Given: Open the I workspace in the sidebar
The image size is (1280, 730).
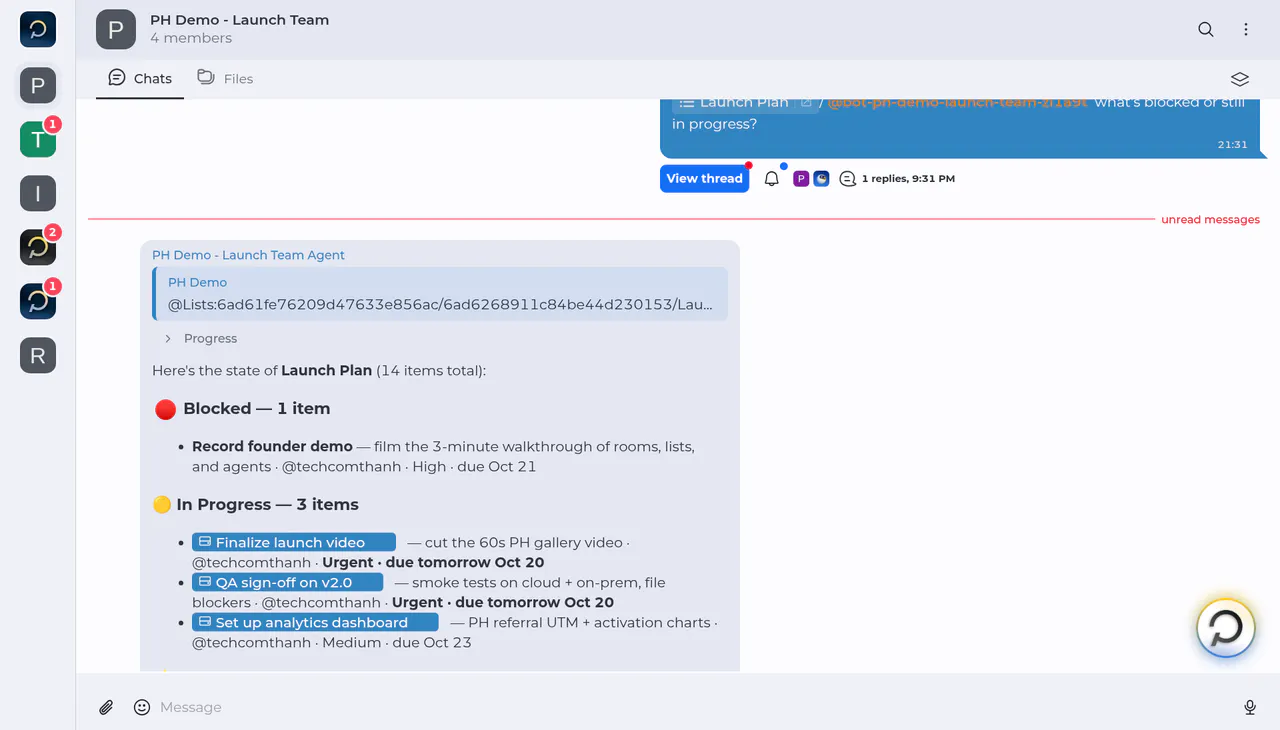Looking at the screenshot, I should coord(38,194).
